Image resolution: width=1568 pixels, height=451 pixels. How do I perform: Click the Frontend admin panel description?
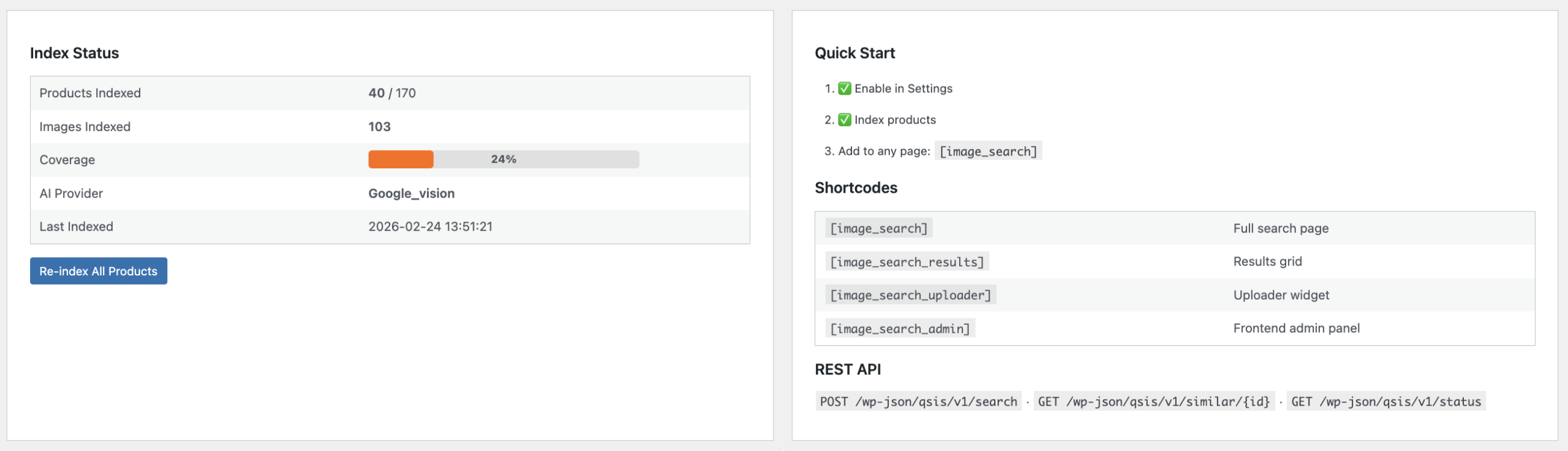click(1296, 328)
